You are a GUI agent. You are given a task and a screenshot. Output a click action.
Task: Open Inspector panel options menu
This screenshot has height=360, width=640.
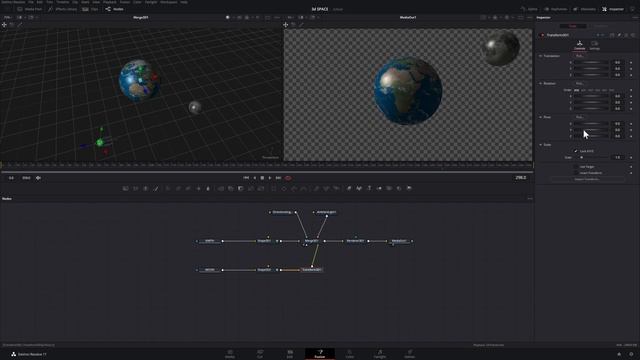[x=635, y=18]
